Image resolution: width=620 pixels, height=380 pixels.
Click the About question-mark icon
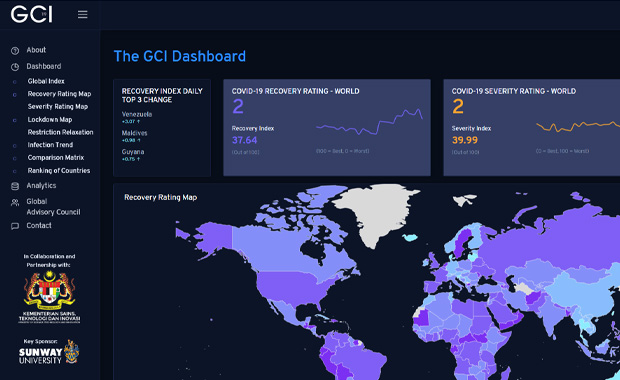tap(15, 51)
